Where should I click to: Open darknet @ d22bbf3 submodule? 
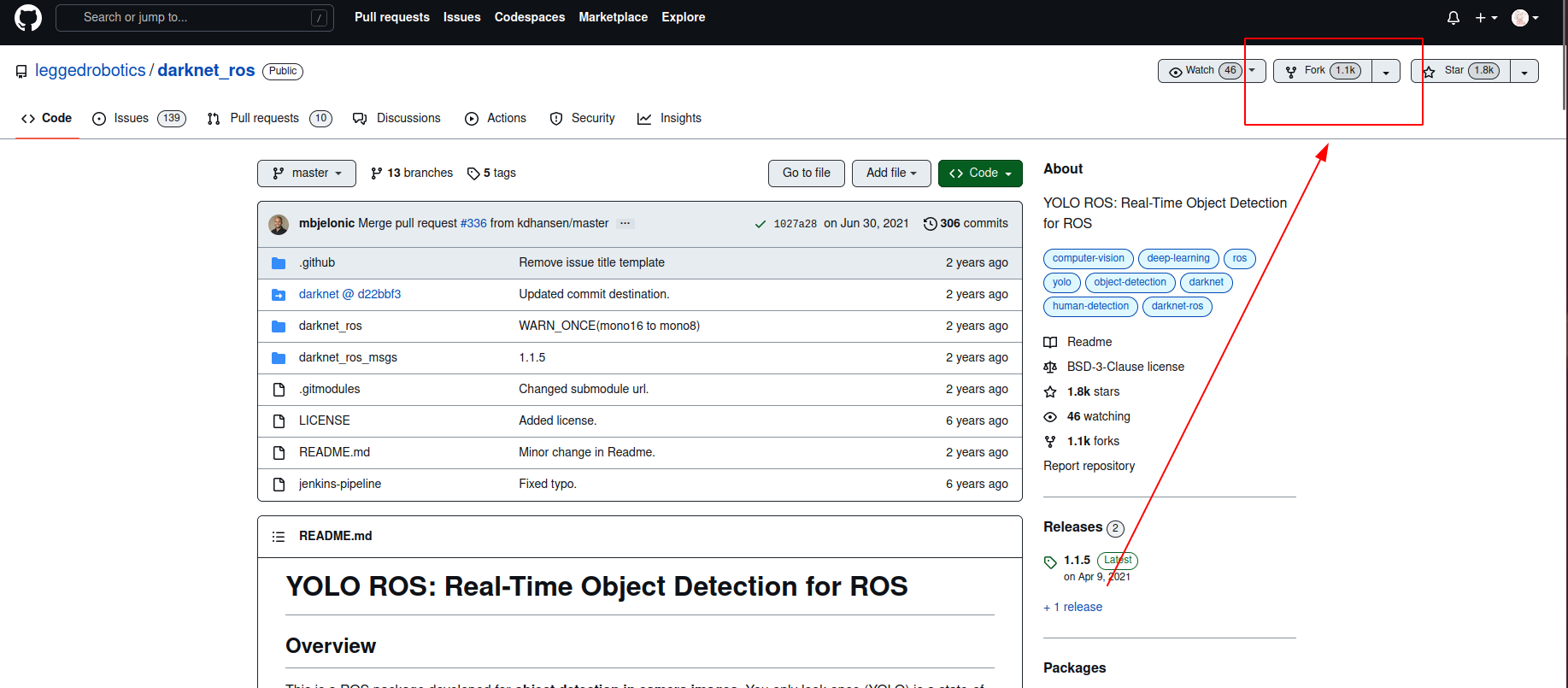click(x=349, y=295)
